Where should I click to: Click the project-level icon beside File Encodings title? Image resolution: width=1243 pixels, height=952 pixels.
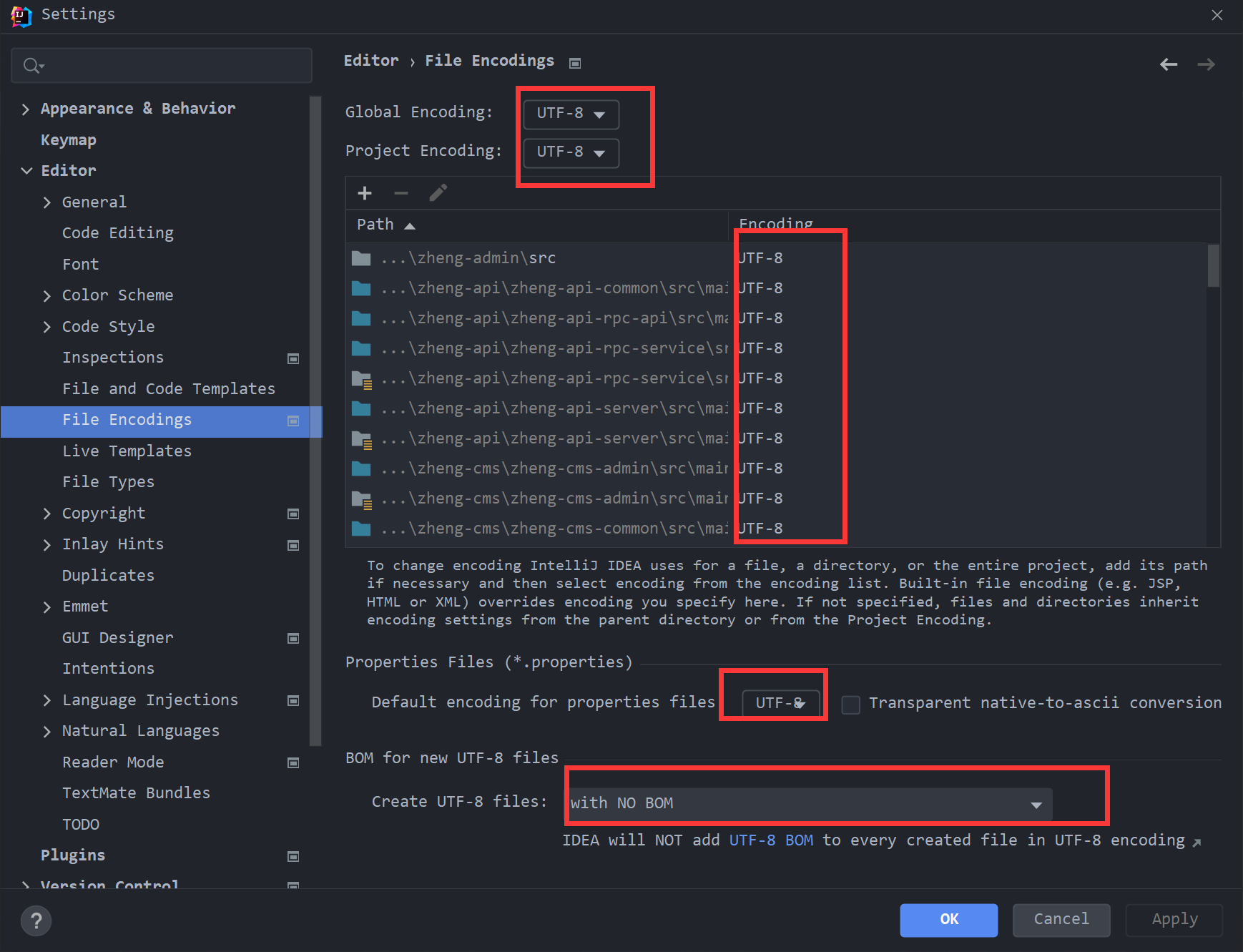pyautogui.click(x=575, y=63)
